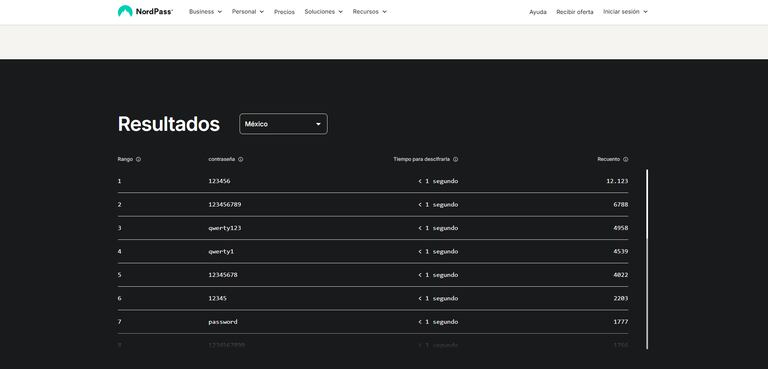Click the count 4958
Image resolution: width=768 pixels, height=369 pixels.
click(621, 228)
